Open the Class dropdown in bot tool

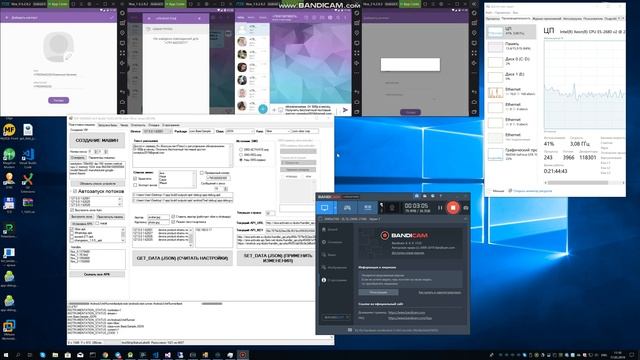[x=240, y=131]
